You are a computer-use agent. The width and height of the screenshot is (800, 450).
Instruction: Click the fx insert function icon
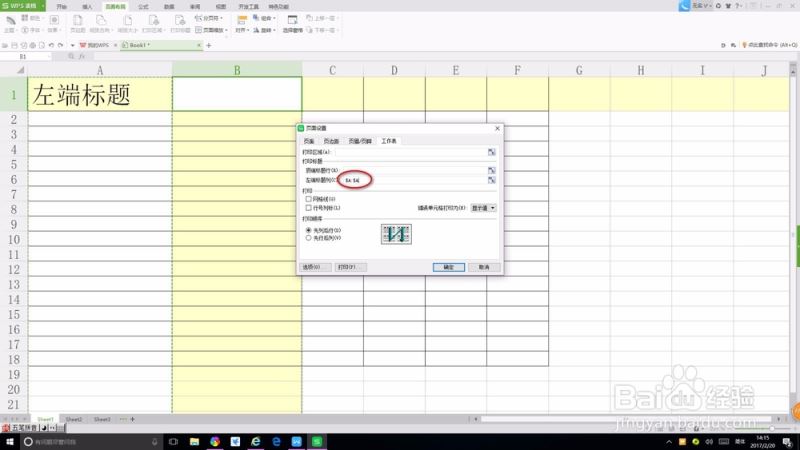click(82, 56)
